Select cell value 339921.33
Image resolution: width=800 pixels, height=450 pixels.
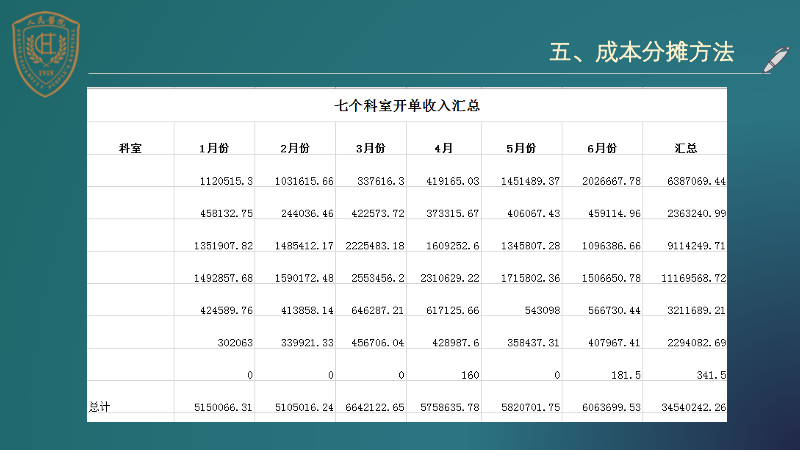(307, 343)
